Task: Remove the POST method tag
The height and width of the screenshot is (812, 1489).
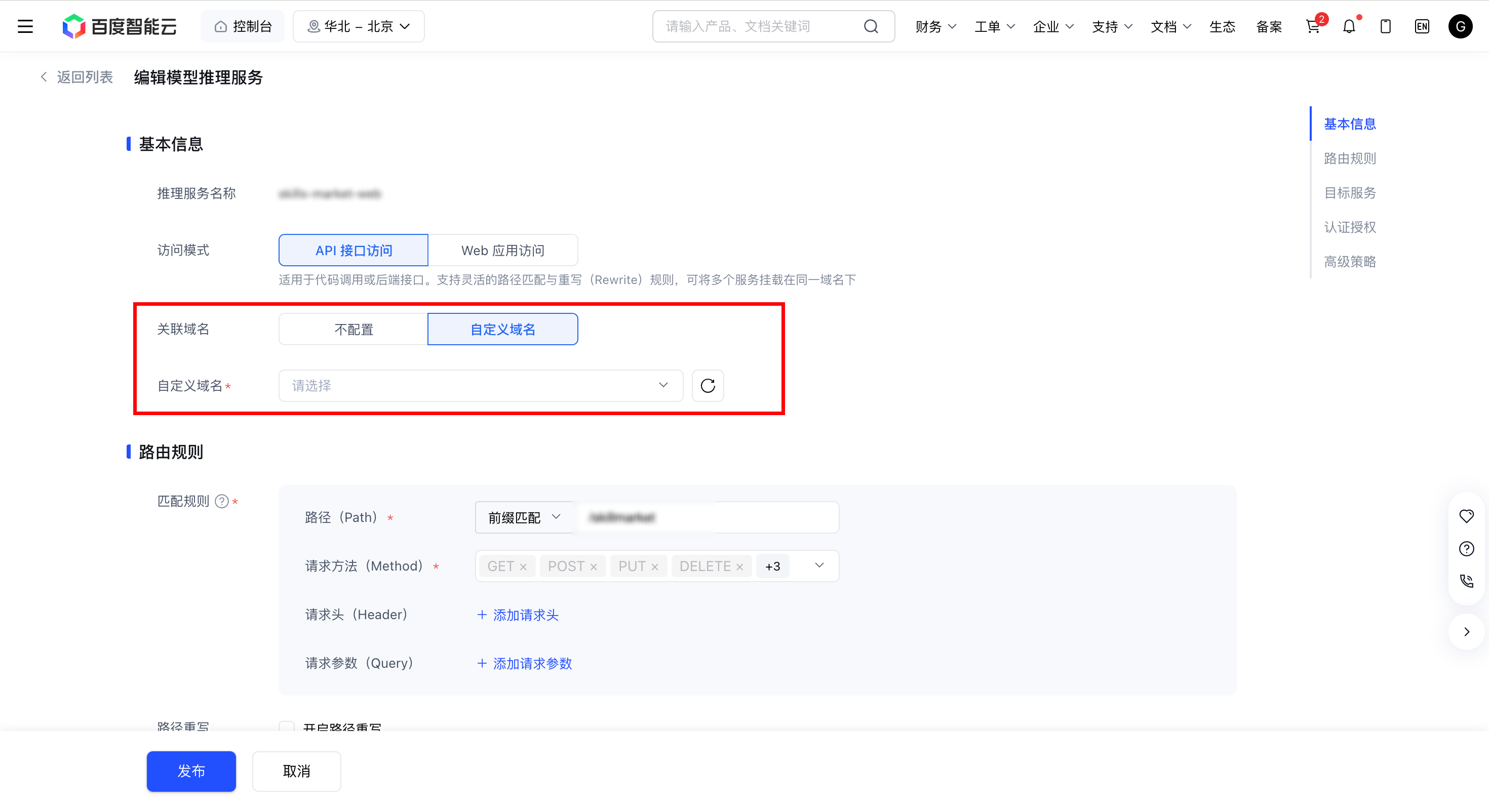Action: (x=593, y=567)
